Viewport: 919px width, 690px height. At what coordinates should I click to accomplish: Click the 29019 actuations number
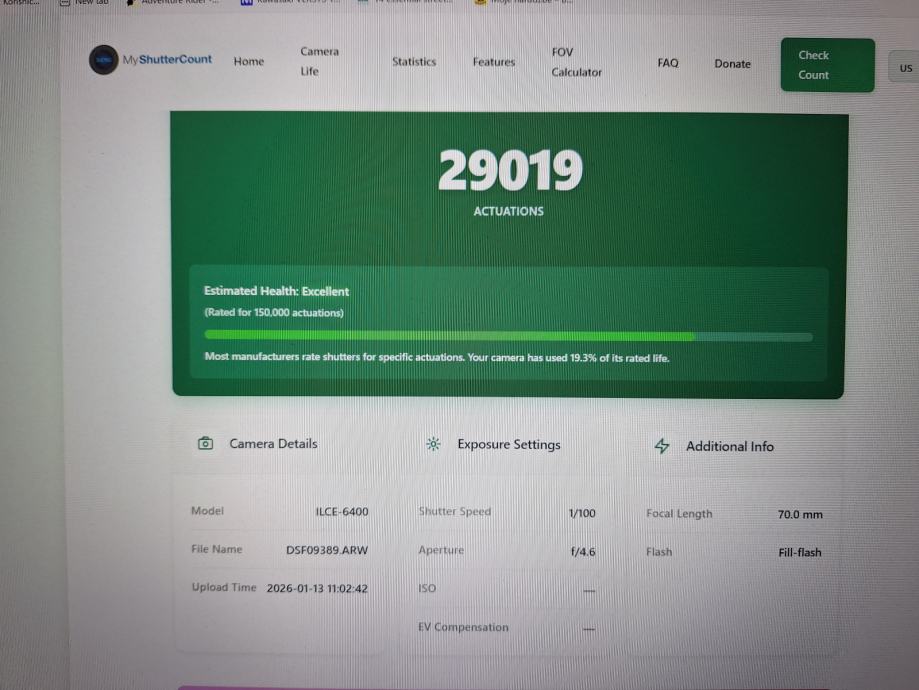point(510,169)
